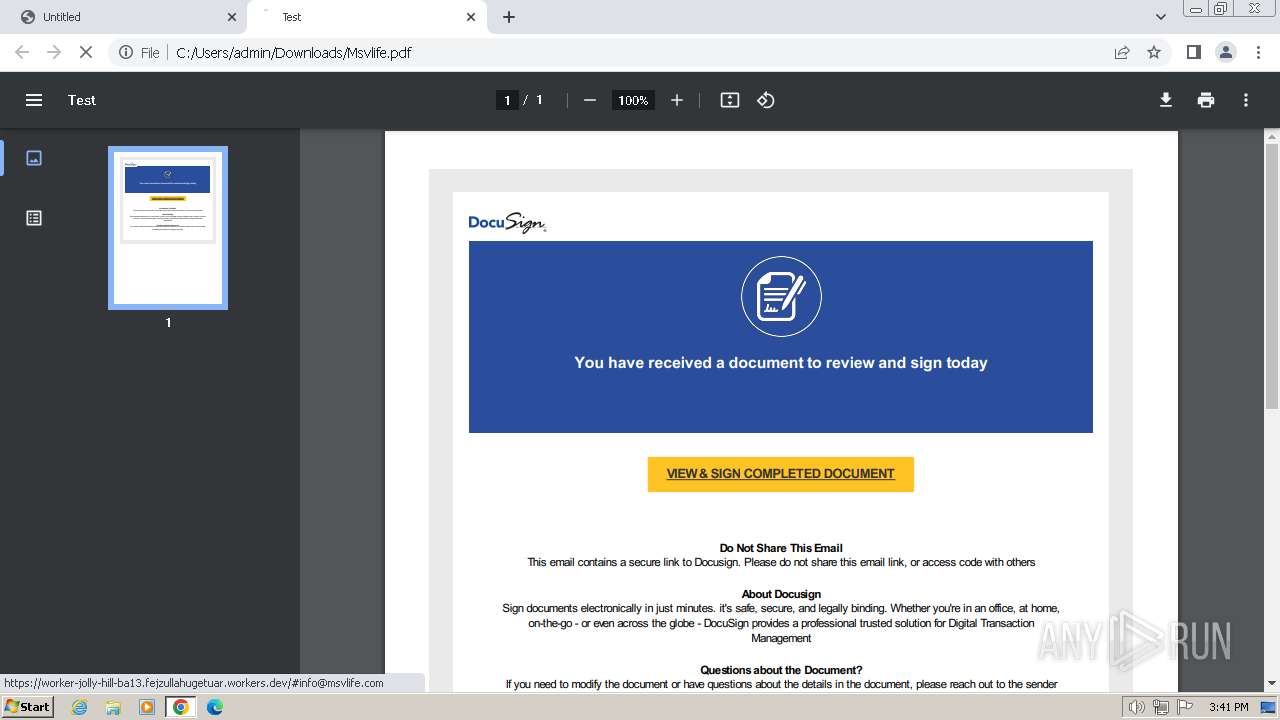Screen dimensions: 1280x720
Task: Launch Internet Explorer from taskbar
Action: [80, 707]
